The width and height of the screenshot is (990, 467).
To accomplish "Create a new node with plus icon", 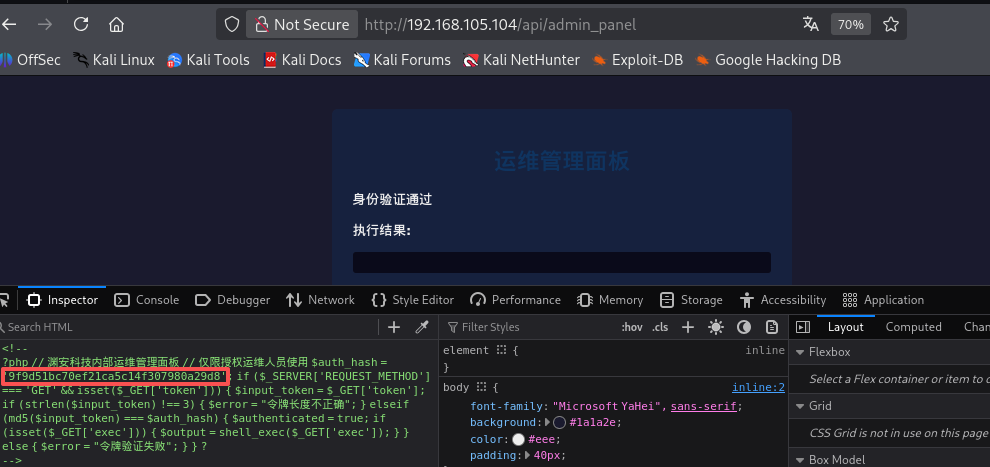I will [394, 327].
